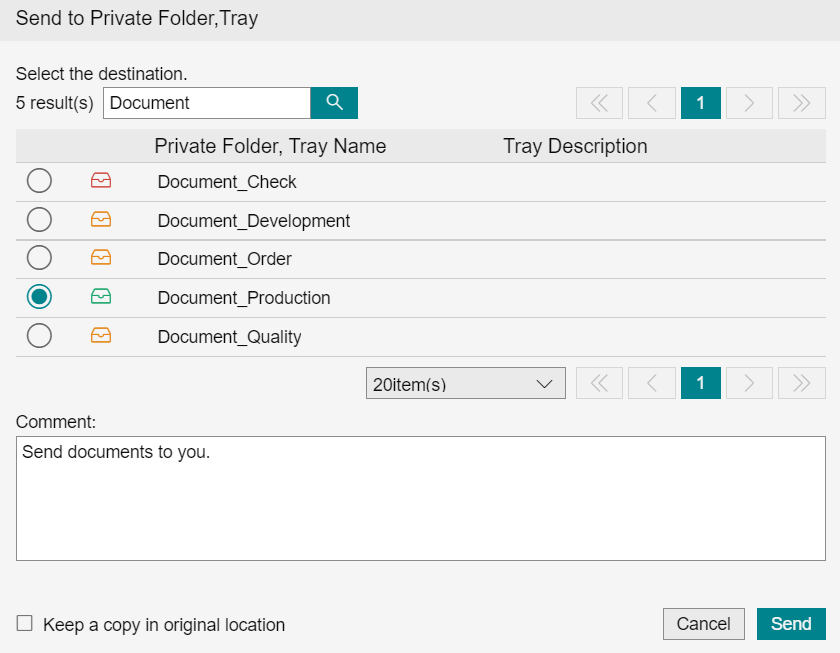Open the 20item(s) per page dropdown

coord(465,383)
